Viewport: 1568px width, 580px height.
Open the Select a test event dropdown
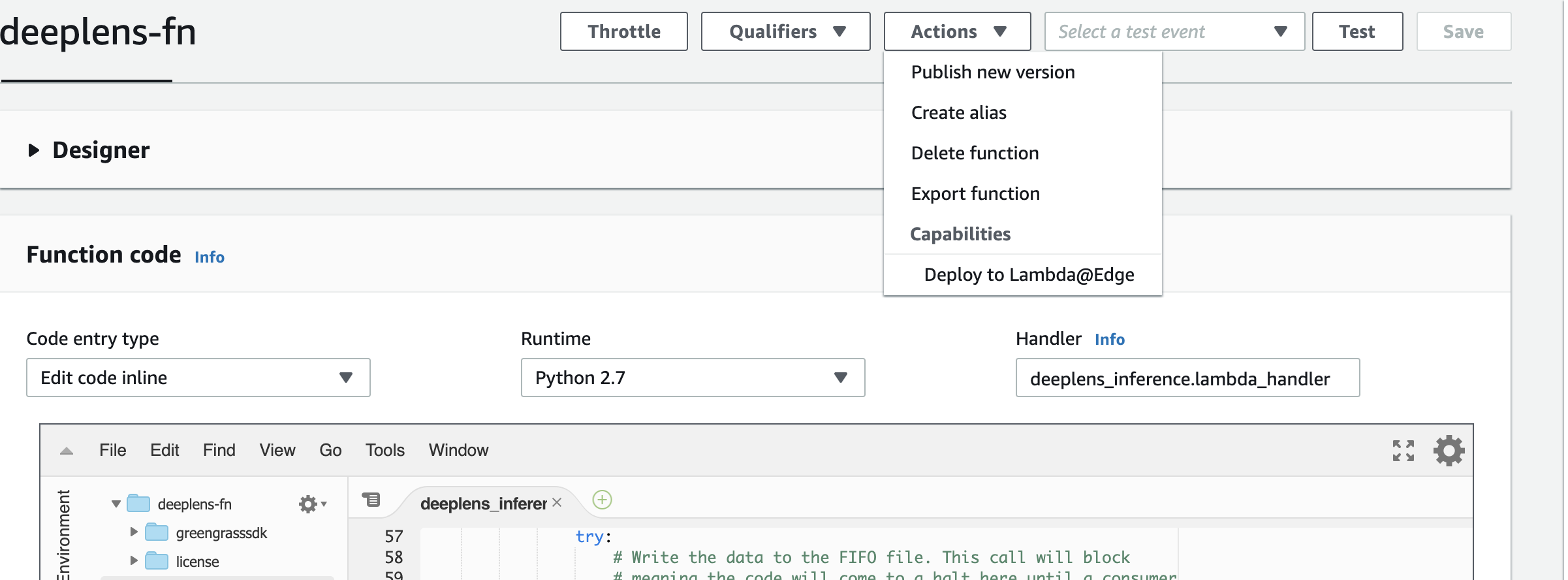[1174, 31]
